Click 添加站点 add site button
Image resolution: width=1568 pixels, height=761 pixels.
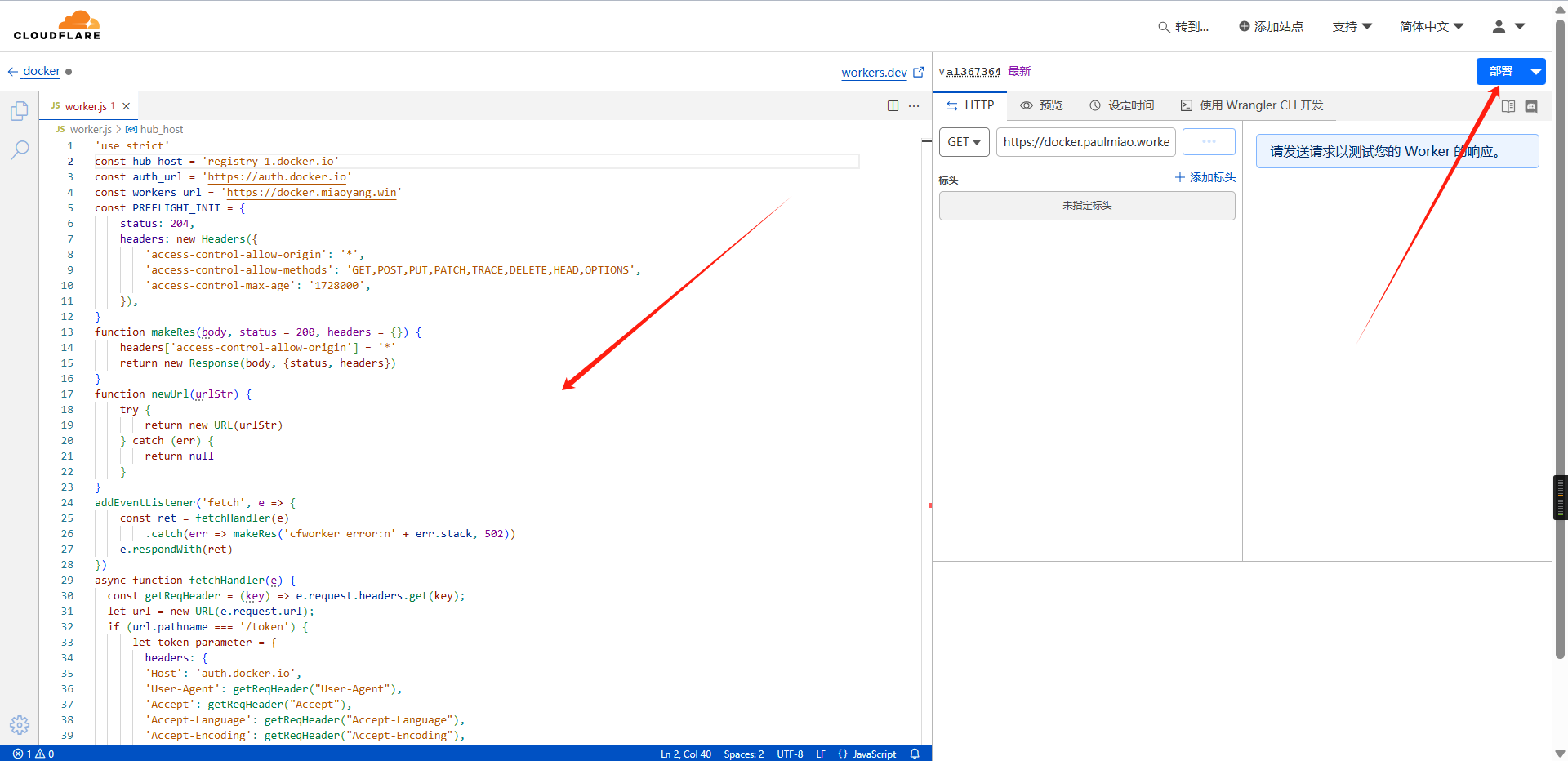pyautogui.click(x=1271, y=27)
